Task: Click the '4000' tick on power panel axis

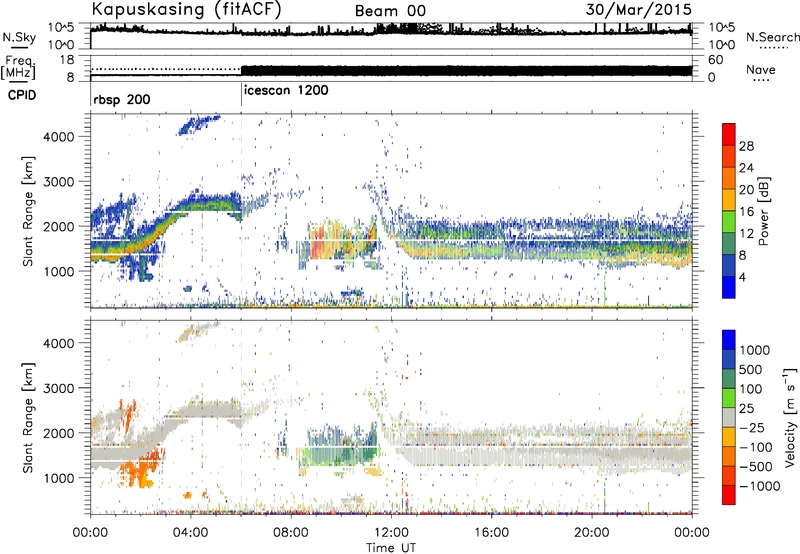Action: coord(59,137)
